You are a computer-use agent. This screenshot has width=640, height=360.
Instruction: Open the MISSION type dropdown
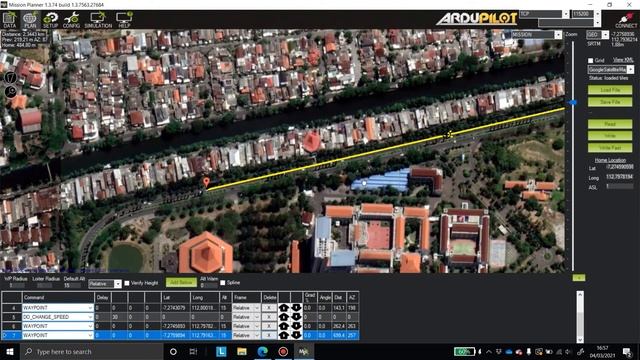(x=558, y=35)
